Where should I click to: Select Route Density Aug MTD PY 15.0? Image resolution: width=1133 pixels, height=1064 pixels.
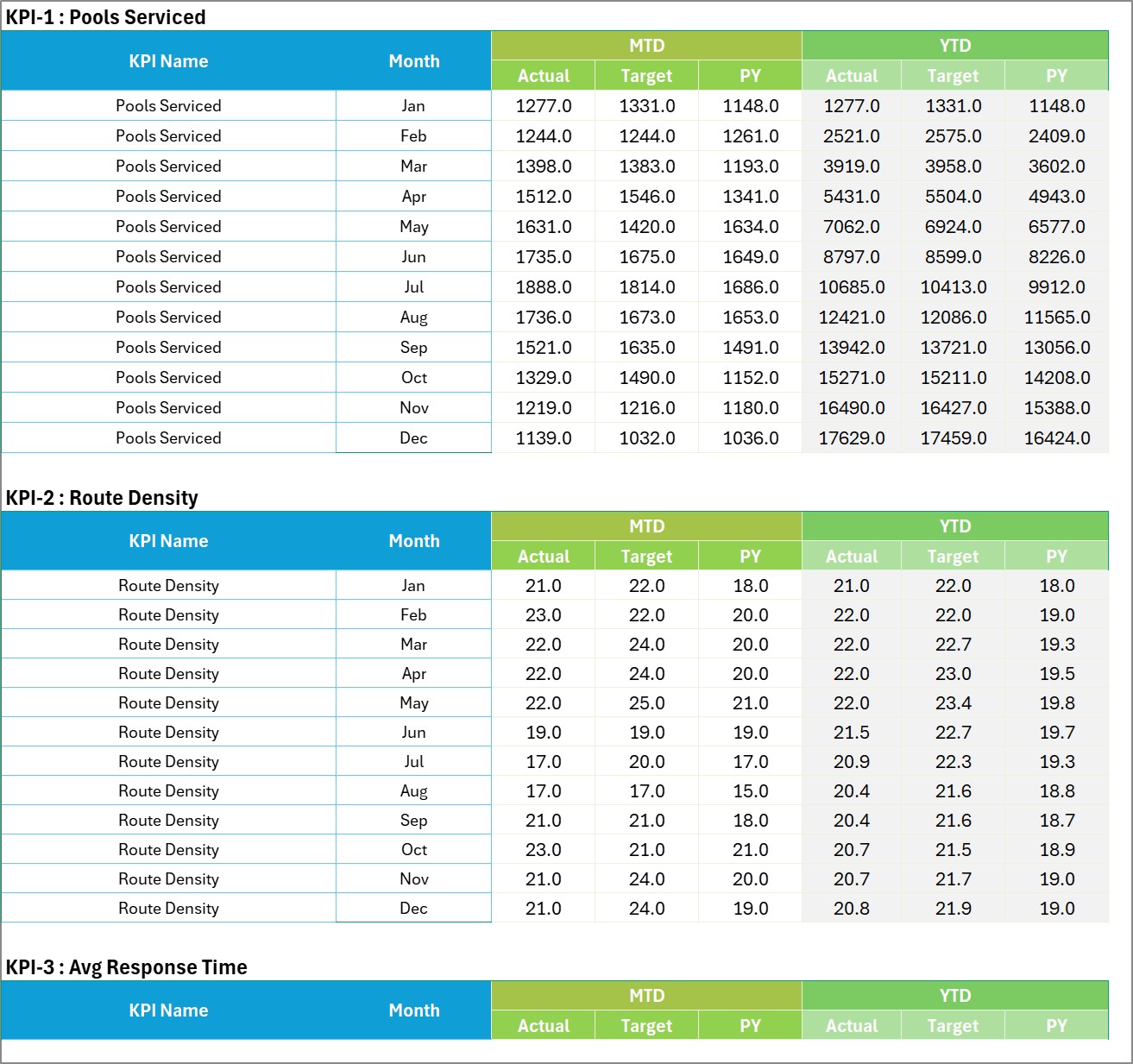click(x=751, y=791)
